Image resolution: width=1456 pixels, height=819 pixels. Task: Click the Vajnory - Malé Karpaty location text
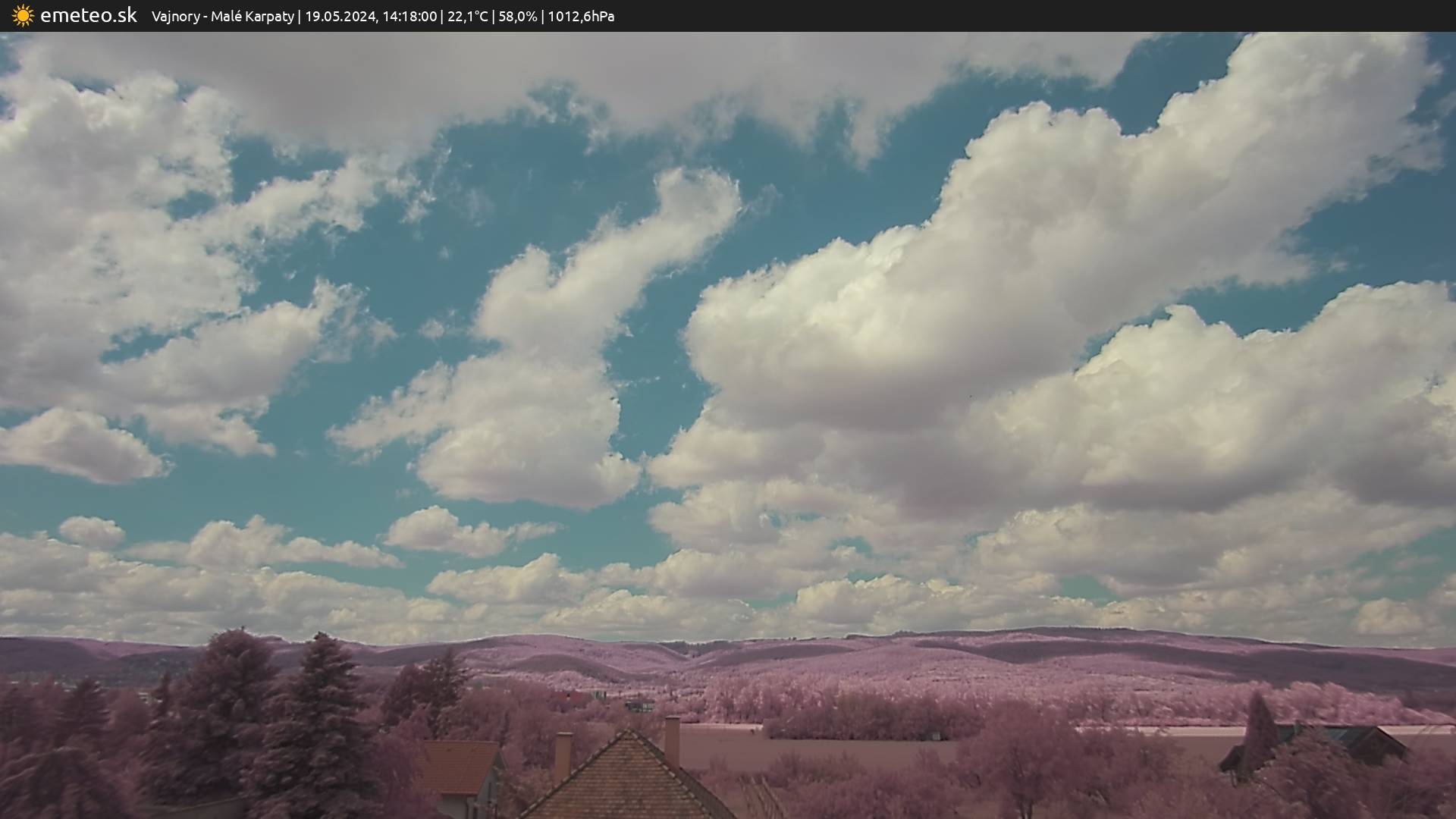tap(222, 17)
